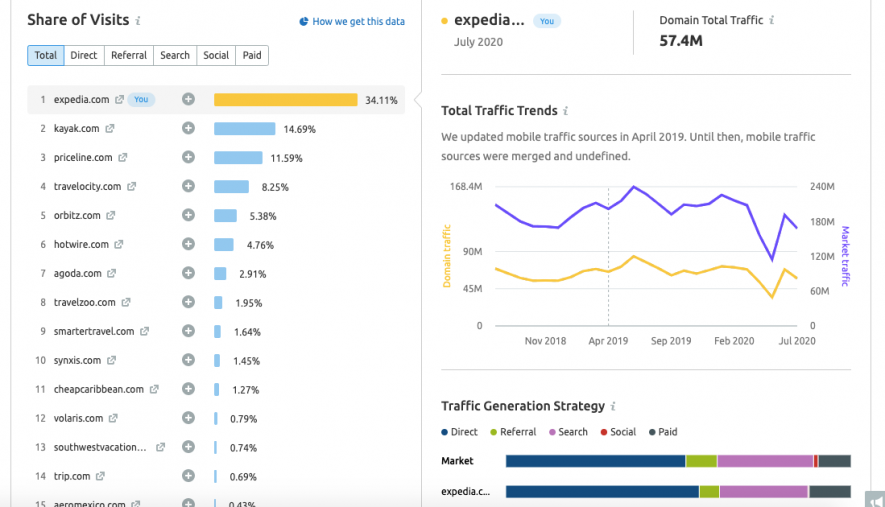The height and width of the screenshot is (507, 885).
Task: Add agoda.com with plus icon
Action: pos(189,273)
